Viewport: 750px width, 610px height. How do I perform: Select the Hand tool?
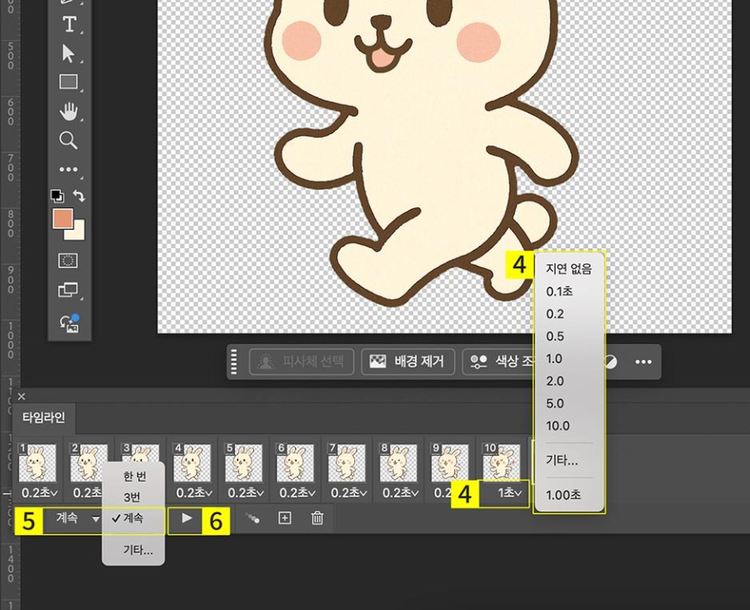coord(69,111)
